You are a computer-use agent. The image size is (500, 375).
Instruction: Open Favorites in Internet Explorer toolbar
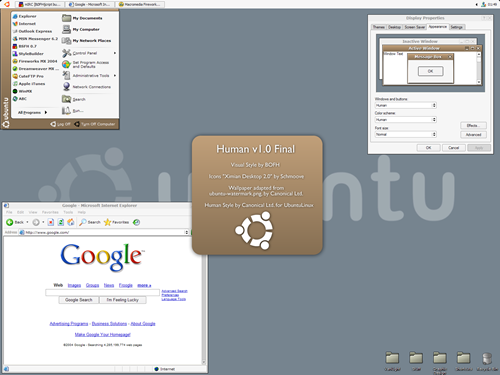click(x=116, y=222)
